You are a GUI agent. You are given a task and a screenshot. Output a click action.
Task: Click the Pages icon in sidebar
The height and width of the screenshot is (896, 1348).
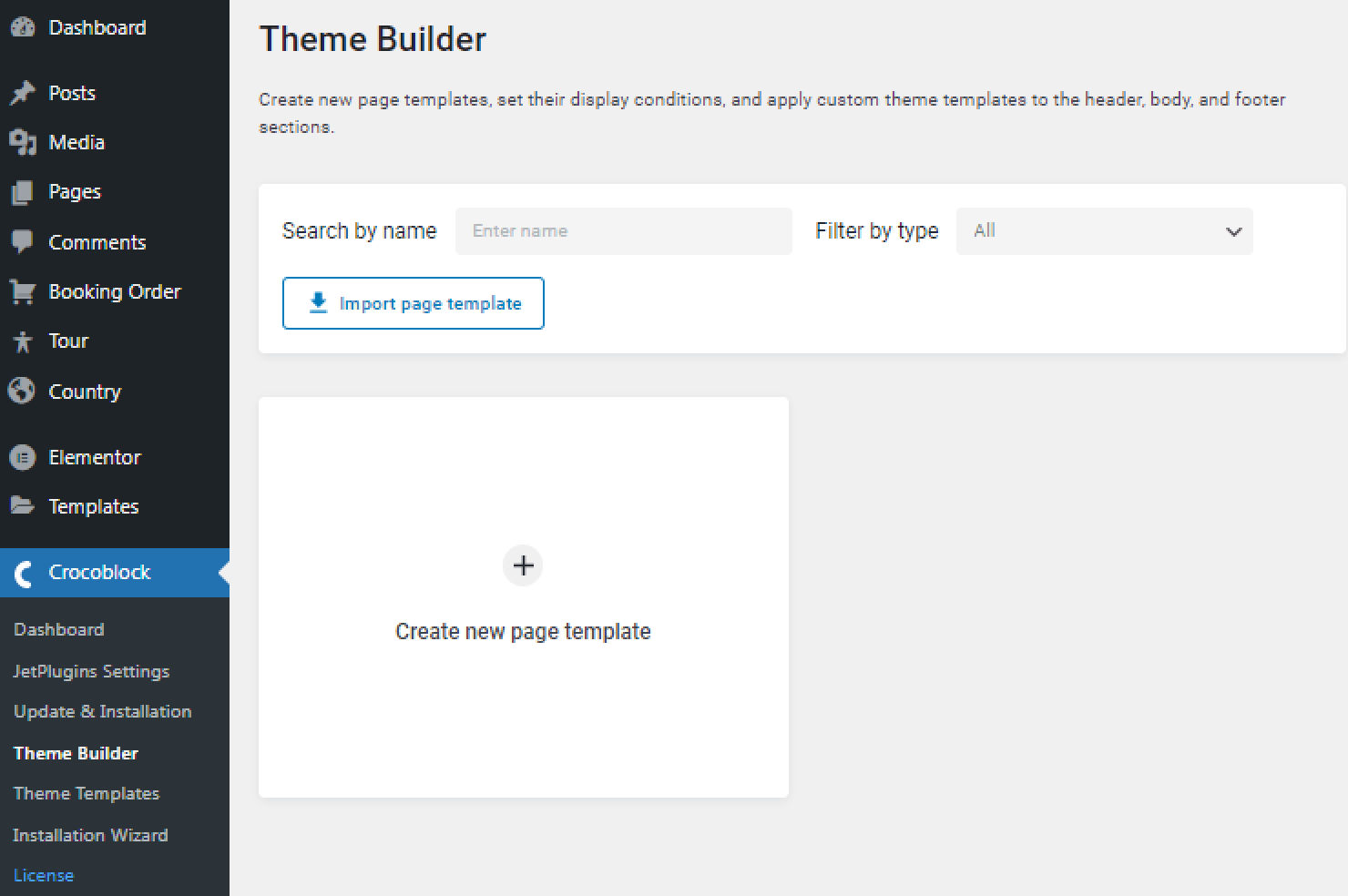coord(22,192)
